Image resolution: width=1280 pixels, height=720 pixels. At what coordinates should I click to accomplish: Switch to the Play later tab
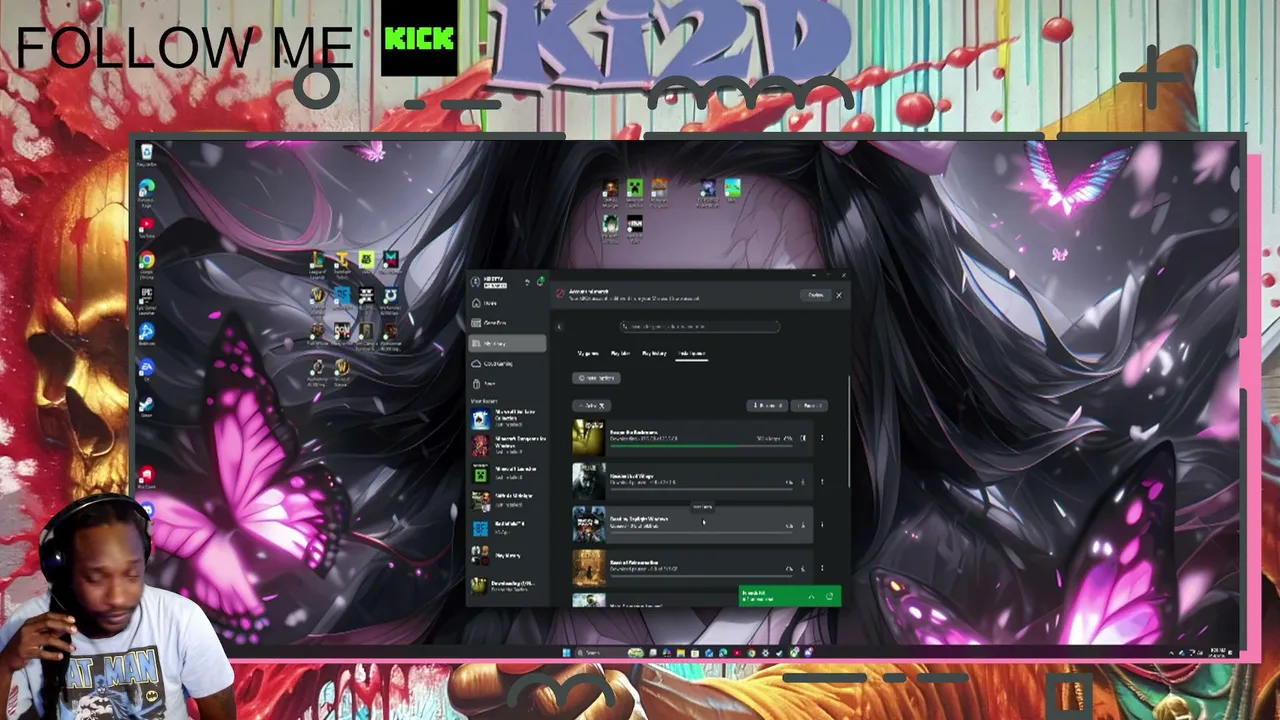click(x=621, y=354)
